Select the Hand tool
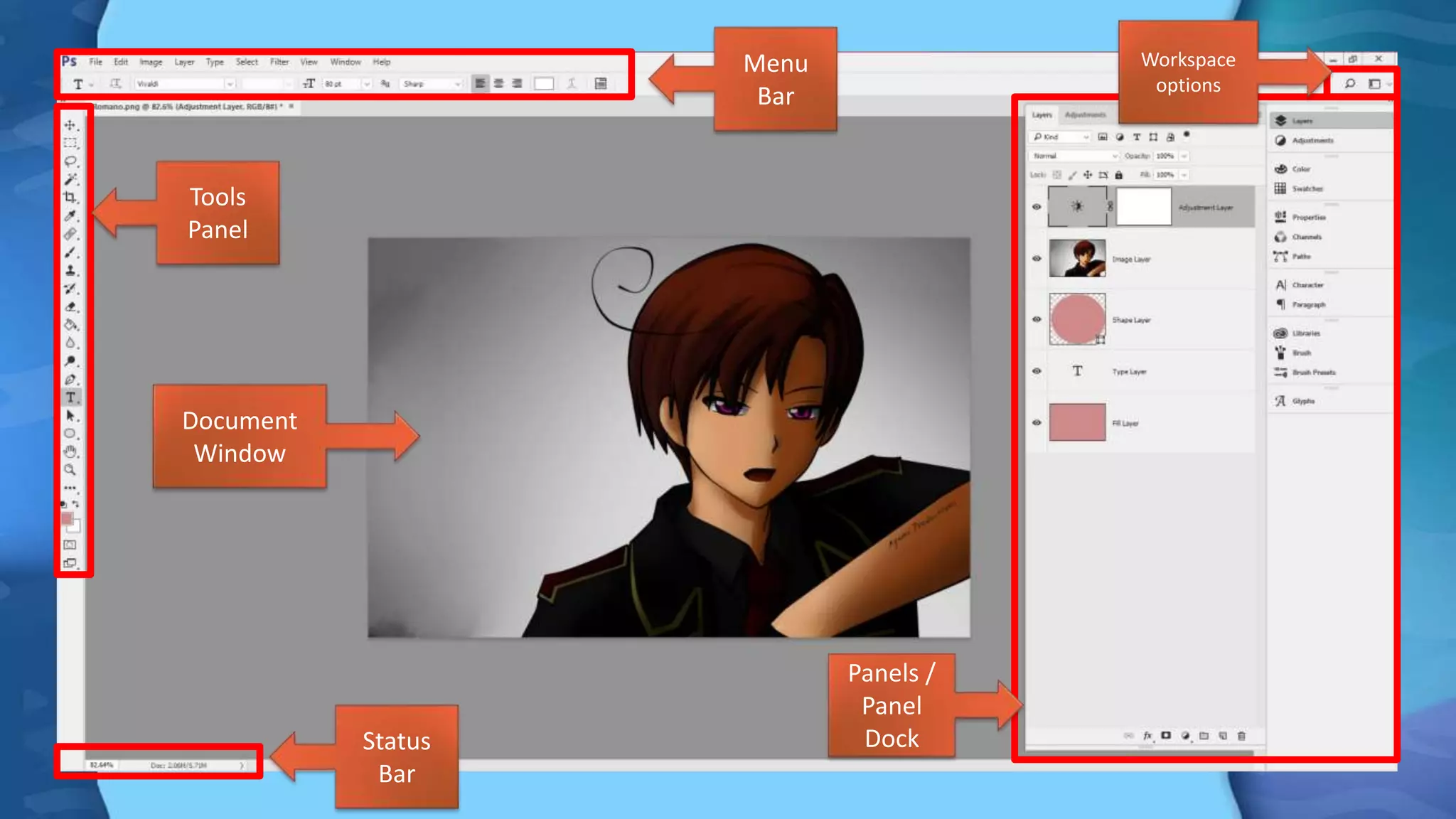This screenshot has width=1456, height=819. click(70, 451)
